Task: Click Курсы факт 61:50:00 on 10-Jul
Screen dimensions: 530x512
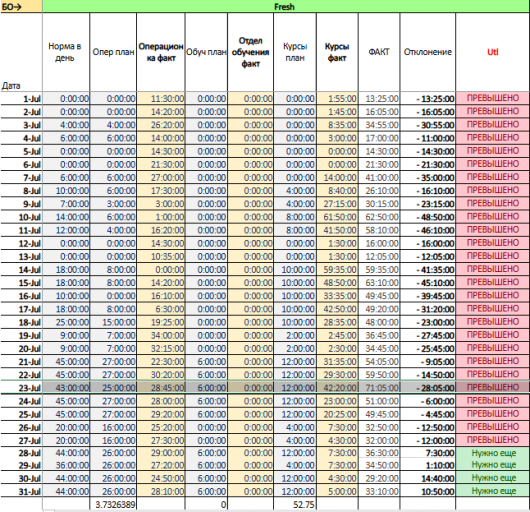Action: point(337,217)
